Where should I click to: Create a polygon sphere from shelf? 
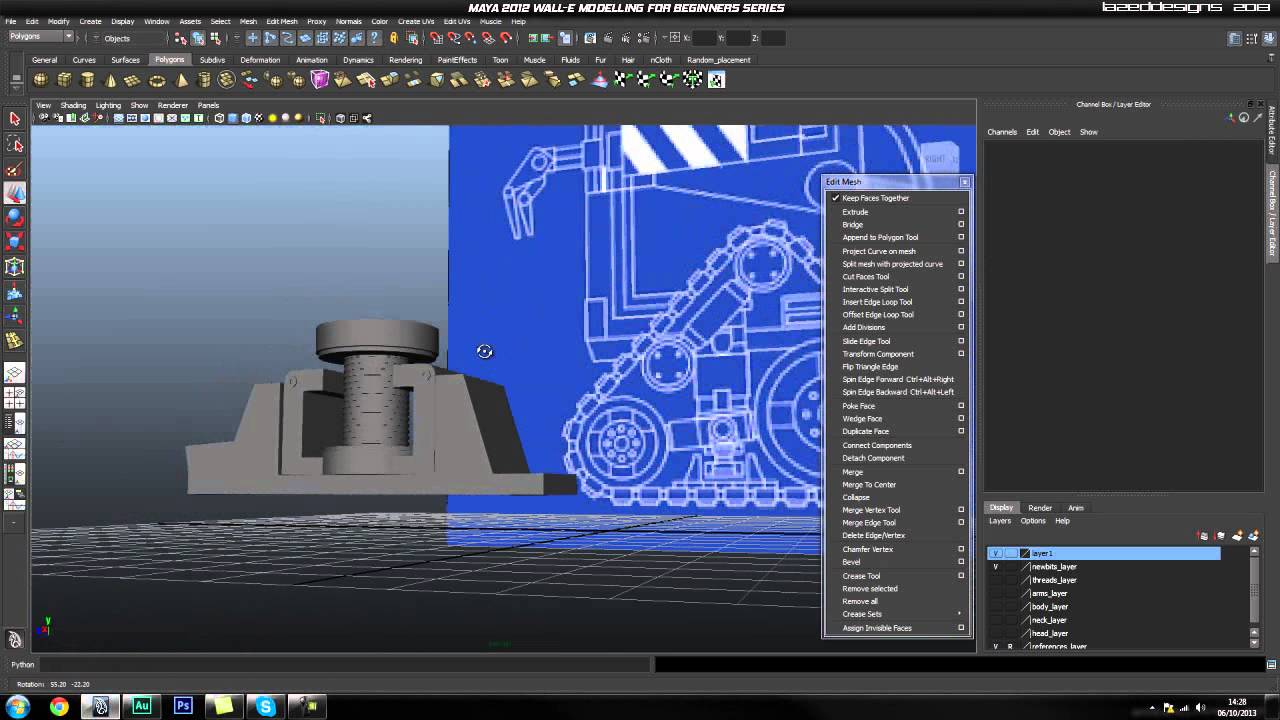click(41, 80)
